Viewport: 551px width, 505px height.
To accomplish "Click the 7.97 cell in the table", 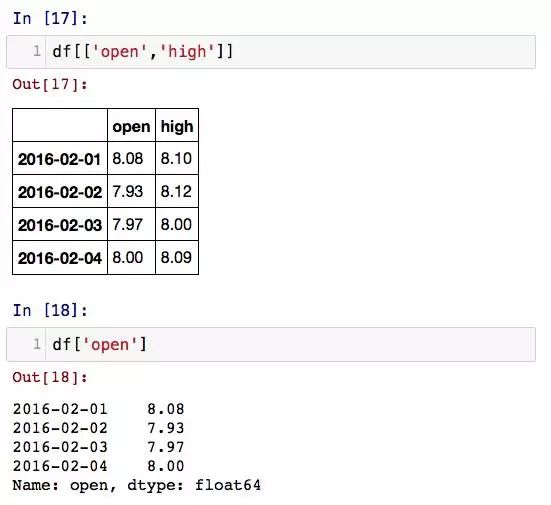I will [x=131, y=225].
